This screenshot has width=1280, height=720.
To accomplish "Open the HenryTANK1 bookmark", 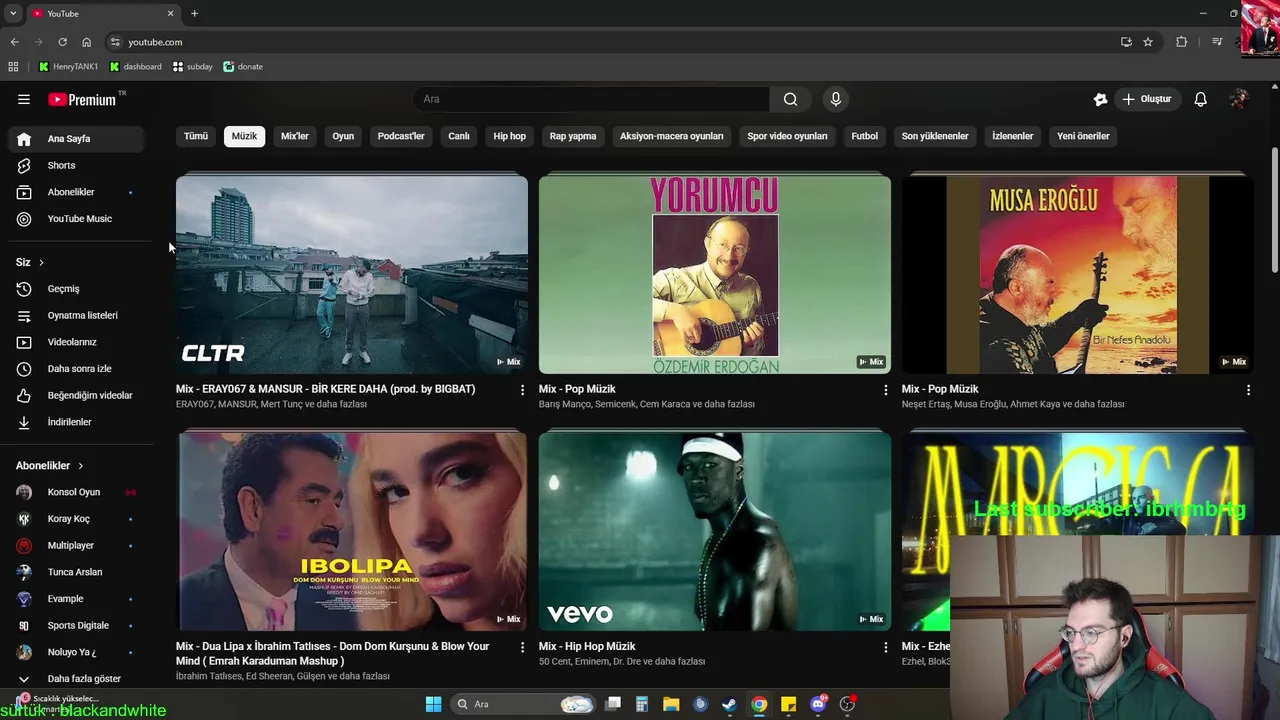I will click(68, 67).
